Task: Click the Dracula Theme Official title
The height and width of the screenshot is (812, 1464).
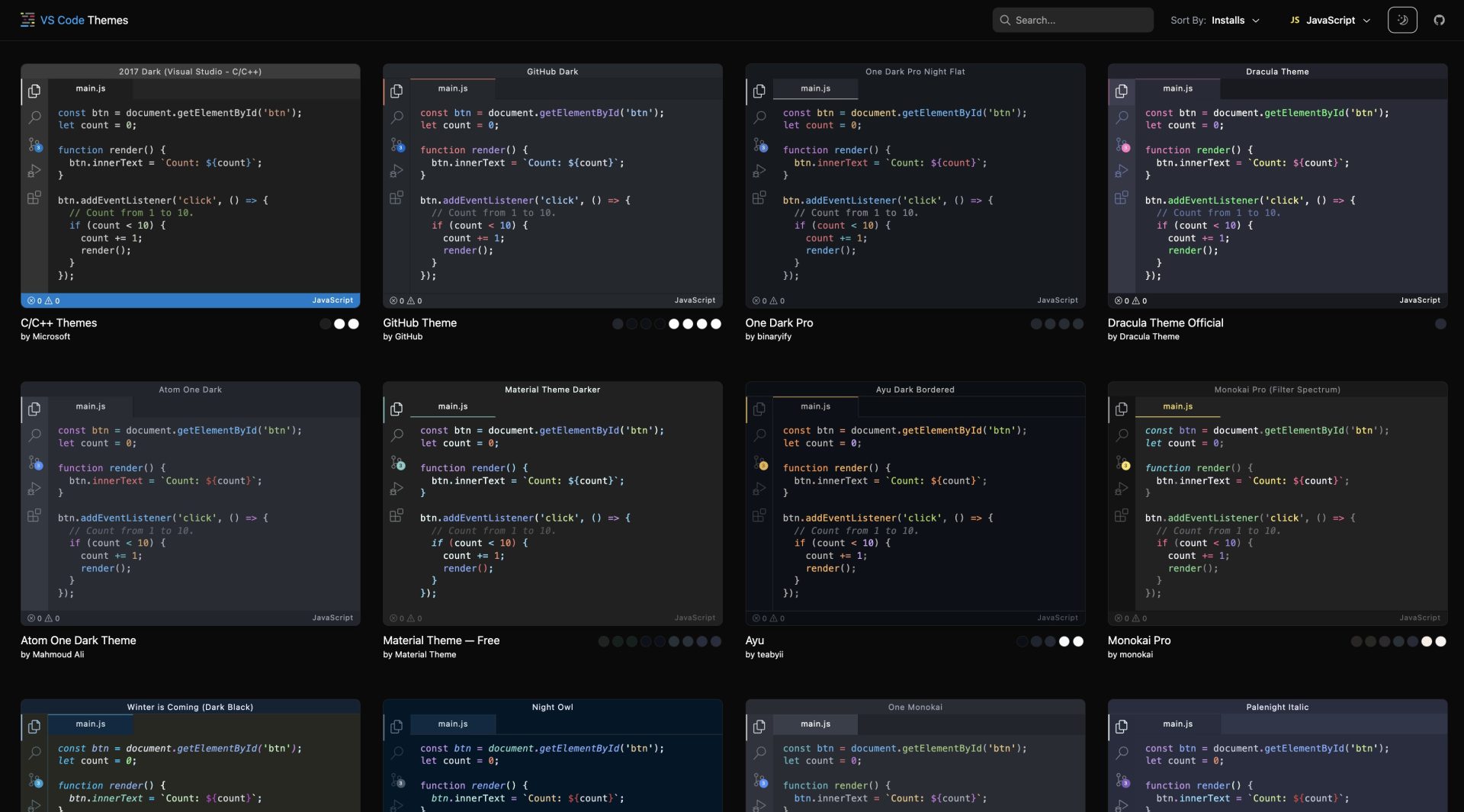Action: [1167, 323]
